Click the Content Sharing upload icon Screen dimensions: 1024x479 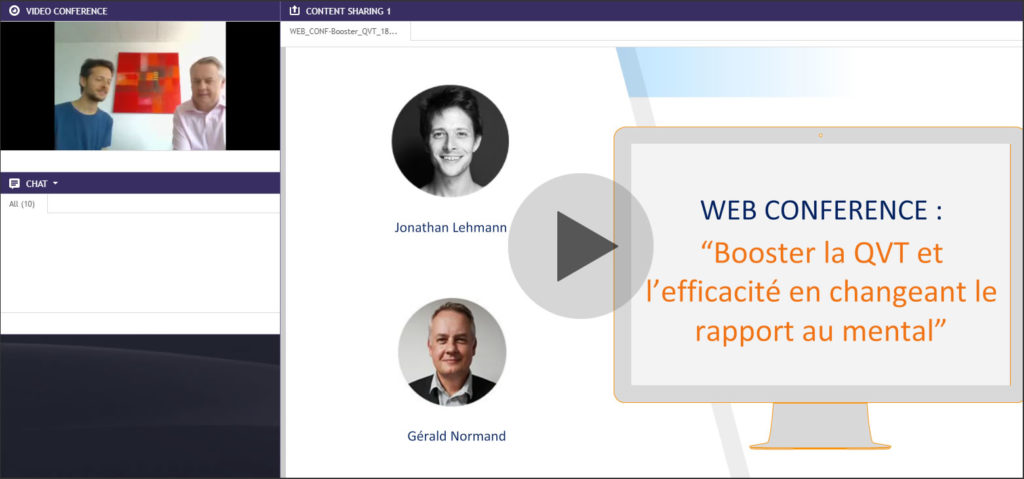[294, 10]
